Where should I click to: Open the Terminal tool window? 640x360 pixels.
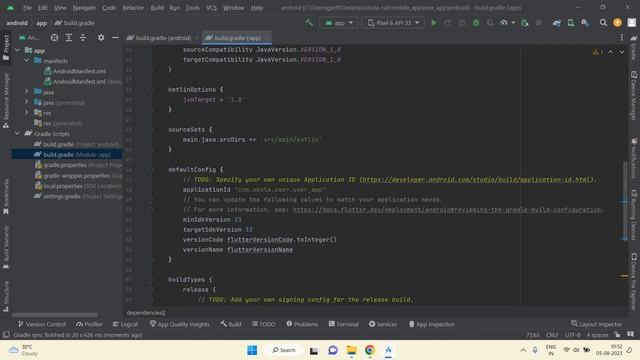(344, 324)
